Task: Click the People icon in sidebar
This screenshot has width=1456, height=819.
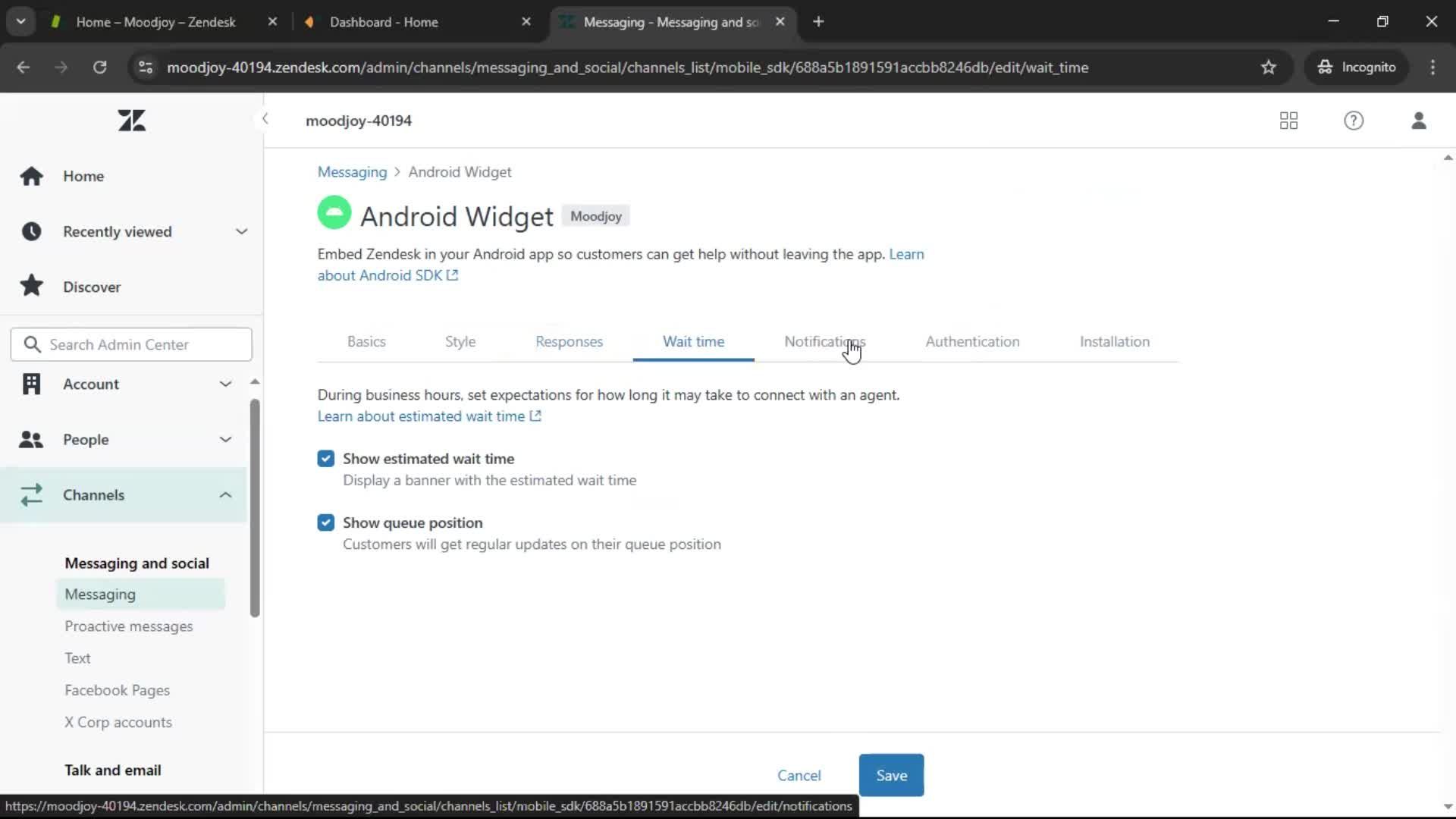Action: pyautogui.click(x=31, y=439)
